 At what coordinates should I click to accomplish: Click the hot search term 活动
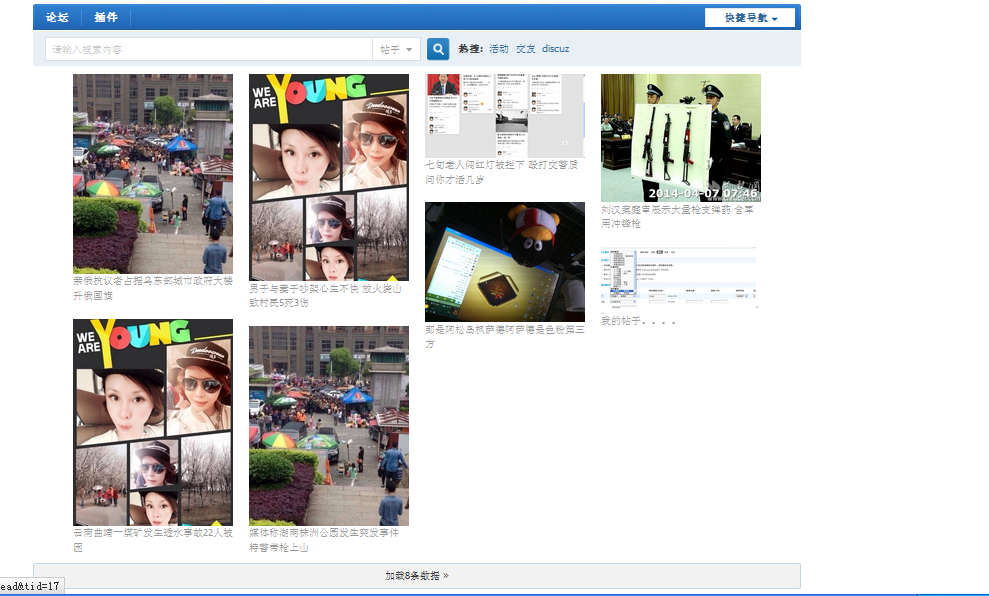pos(498,49)
